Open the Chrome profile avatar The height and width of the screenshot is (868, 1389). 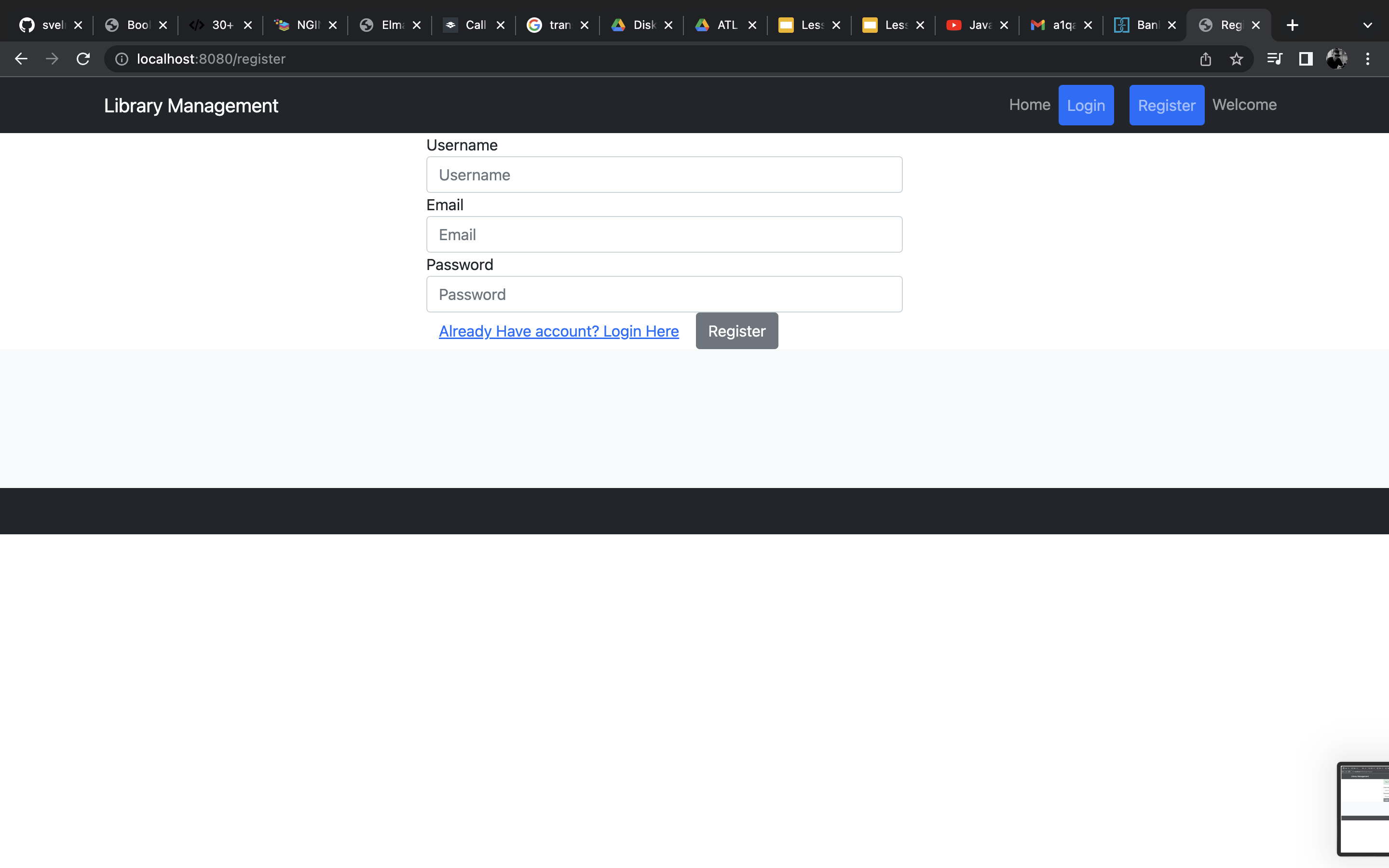pos(1337,58)
